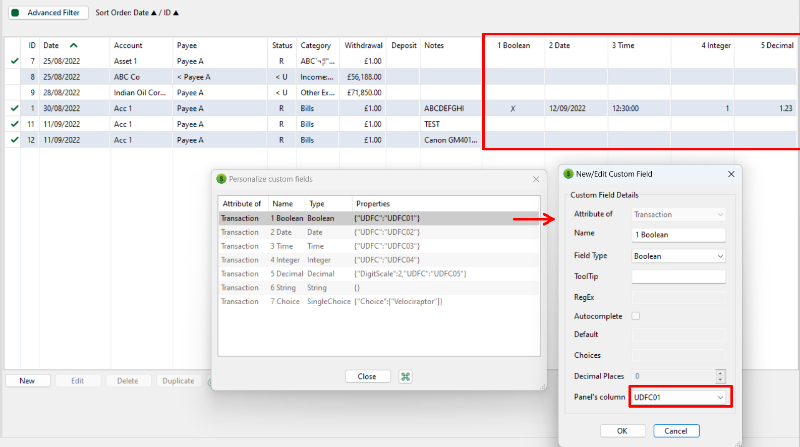Select the 6 String custom field row

(x=379, y=288)
